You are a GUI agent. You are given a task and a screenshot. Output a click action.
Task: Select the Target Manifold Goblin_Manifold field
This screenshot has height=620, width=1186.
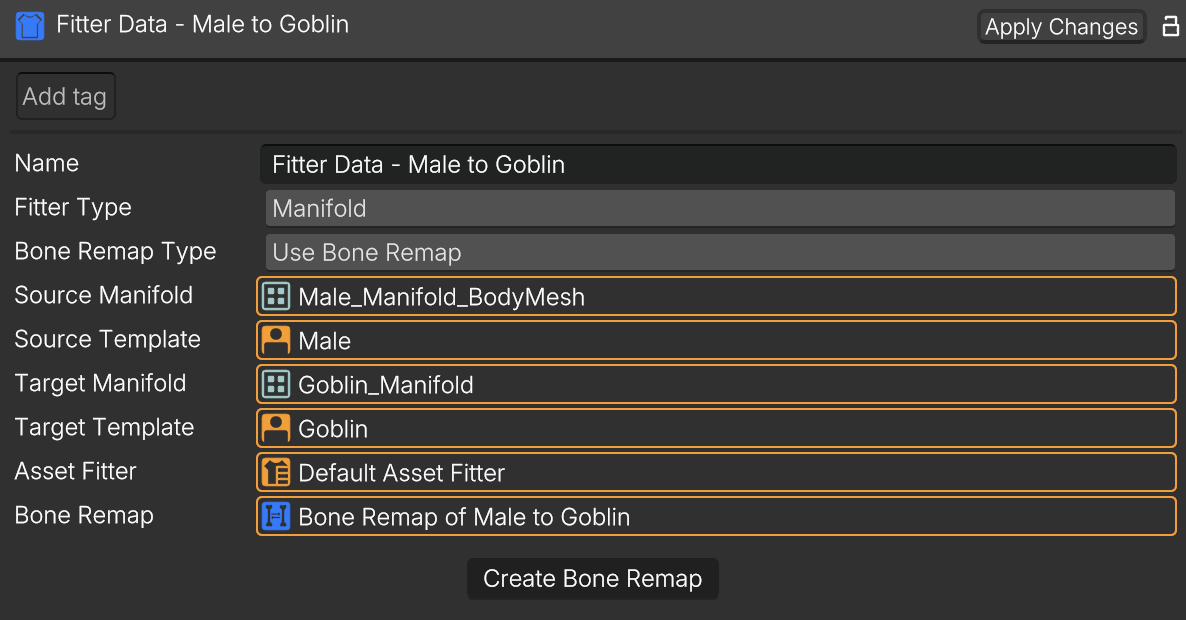716,384
